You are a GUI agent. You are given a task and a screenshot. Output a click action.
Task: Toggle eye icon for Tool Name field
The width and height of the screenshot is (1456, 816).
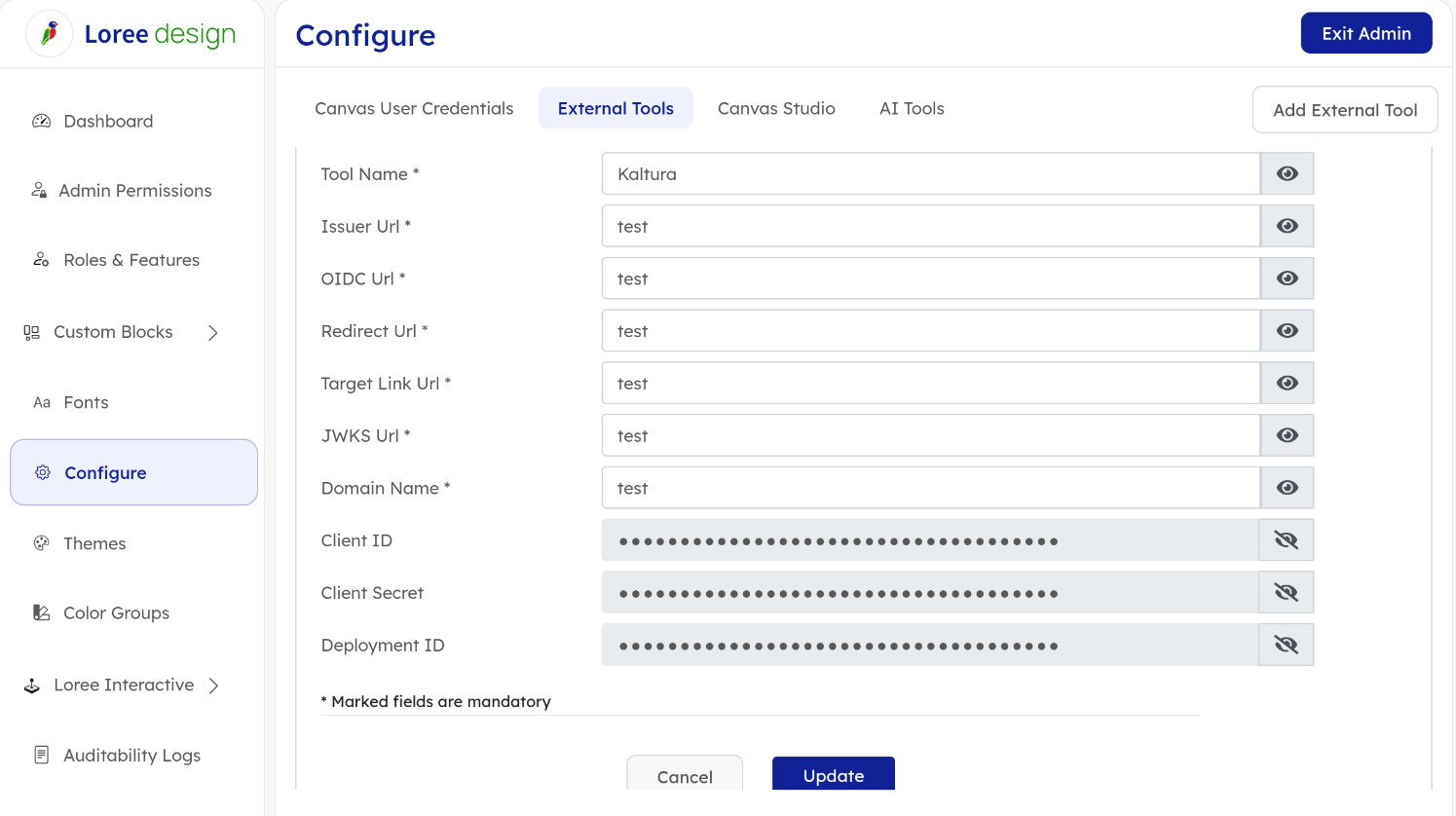tap(1287, 173)
